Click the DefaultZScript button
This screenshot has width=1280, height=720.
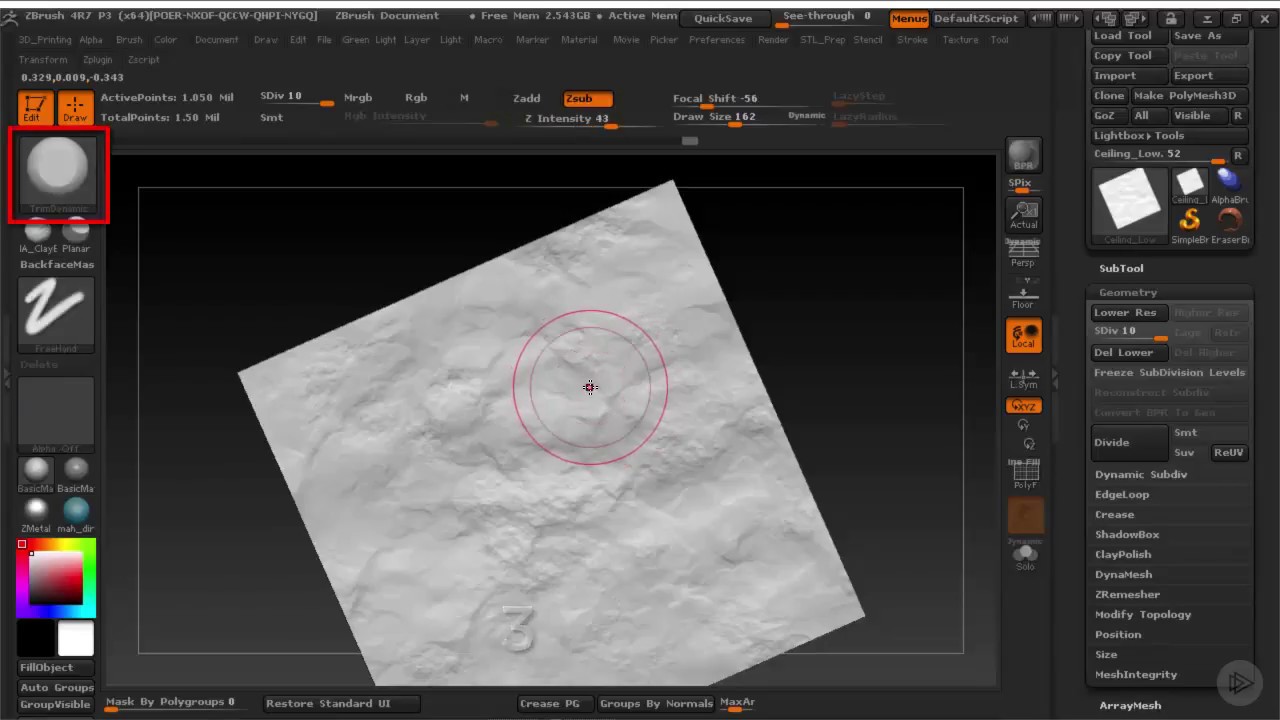(976, 19)
